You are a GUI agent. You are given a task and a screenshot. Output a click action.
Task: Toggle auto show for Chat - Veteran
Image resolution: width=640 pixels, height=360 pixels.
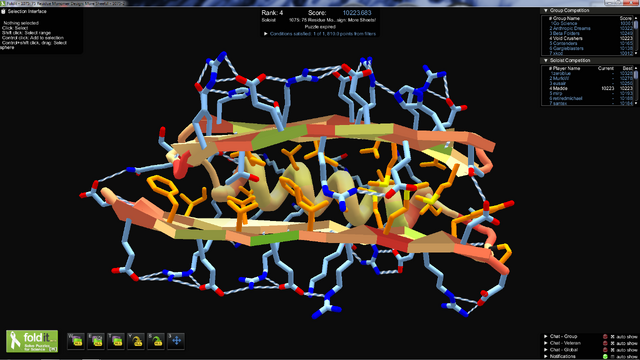tap(612, 343)
